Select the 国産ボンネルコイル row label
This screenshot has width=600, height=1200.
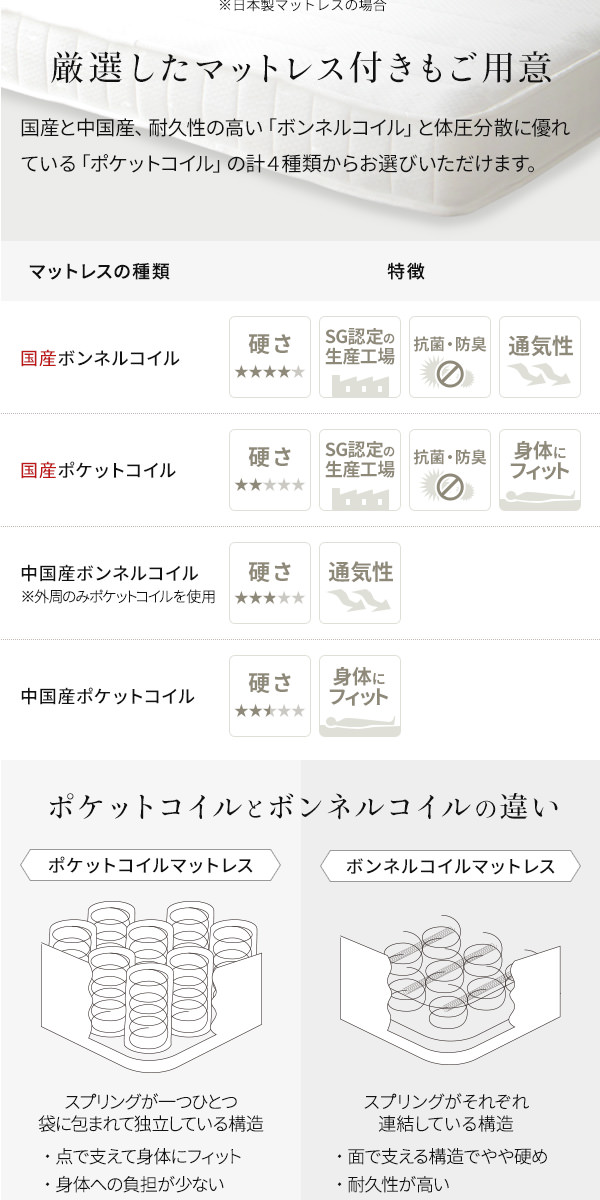(x=100, y=358)
